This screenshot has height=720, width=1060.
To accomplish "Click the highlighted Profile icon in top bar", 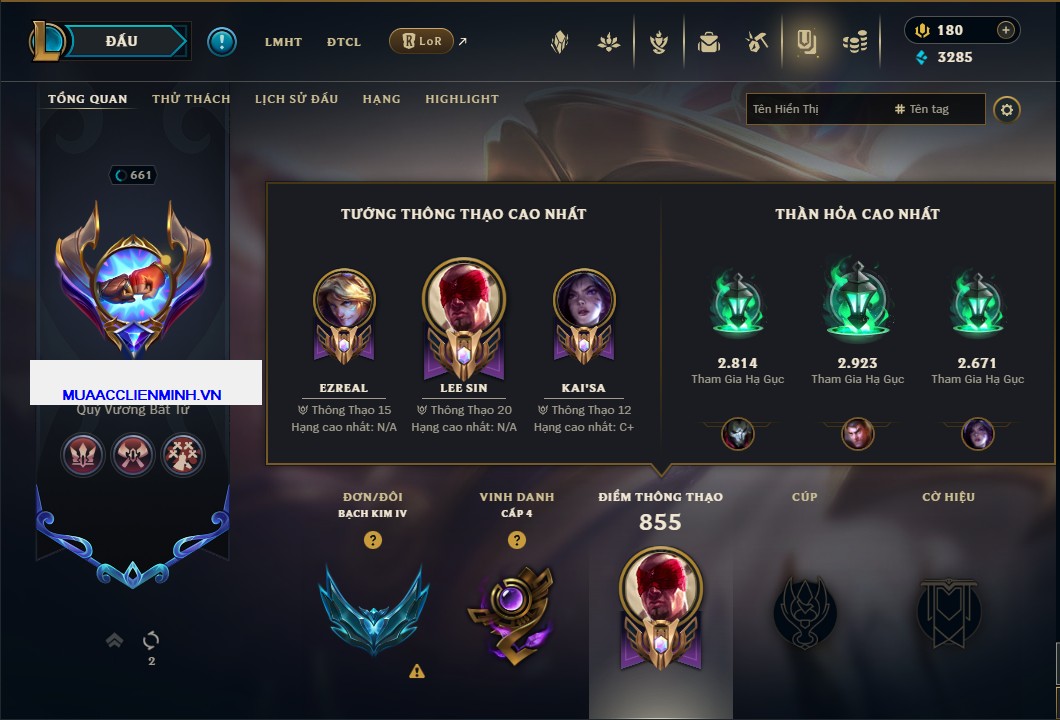I will (806, 42).
